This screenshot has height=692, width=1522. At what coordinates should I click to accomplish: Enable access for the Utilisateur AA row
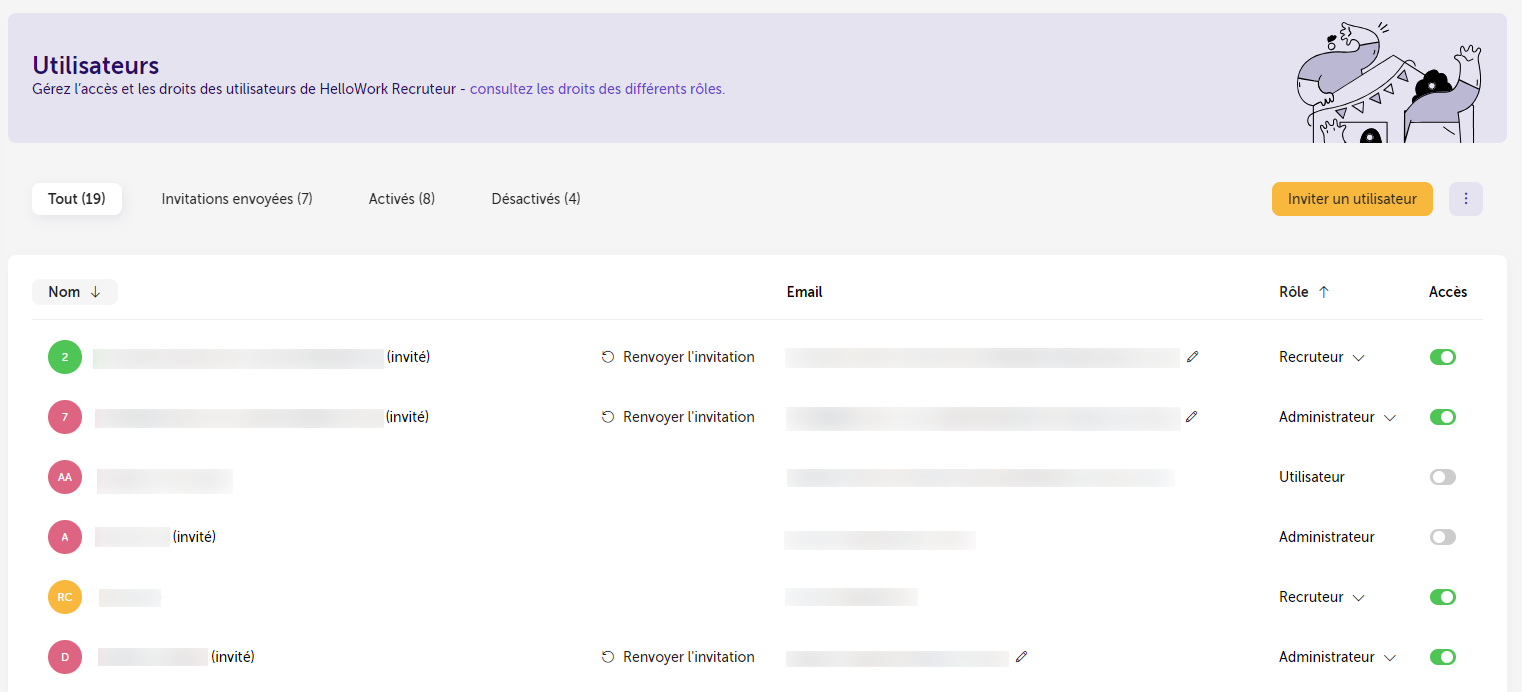pyautogui.click(x=1443, y=477)
